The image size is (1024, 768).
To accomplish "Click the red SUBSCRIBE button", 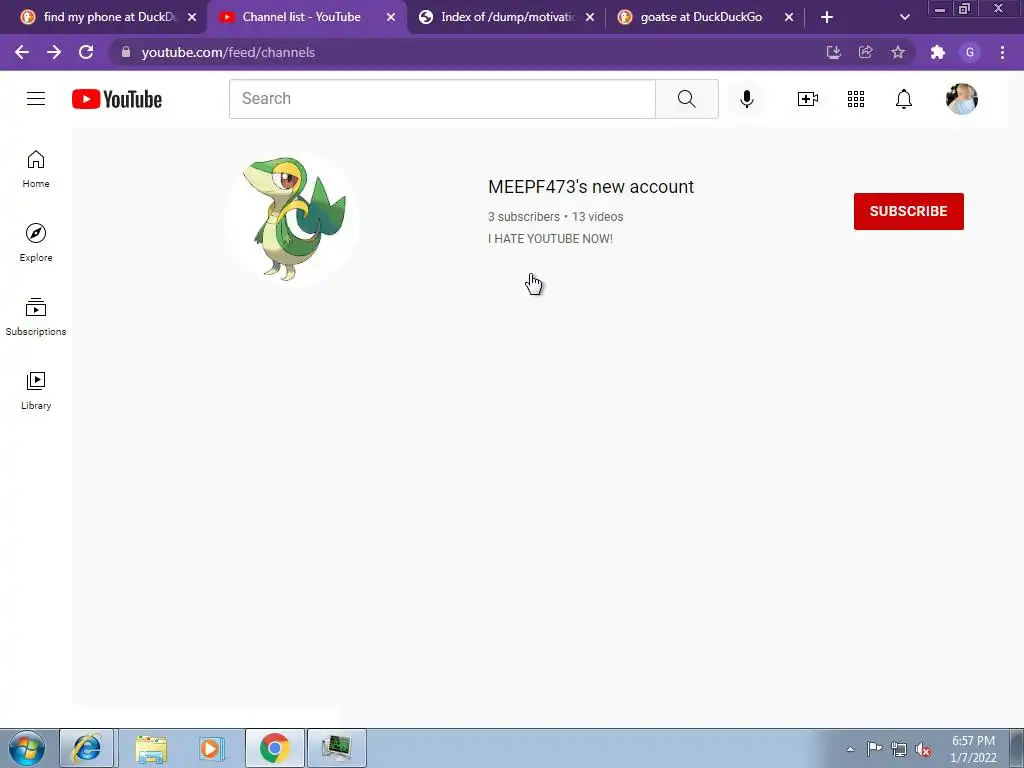I will [908, 211].
